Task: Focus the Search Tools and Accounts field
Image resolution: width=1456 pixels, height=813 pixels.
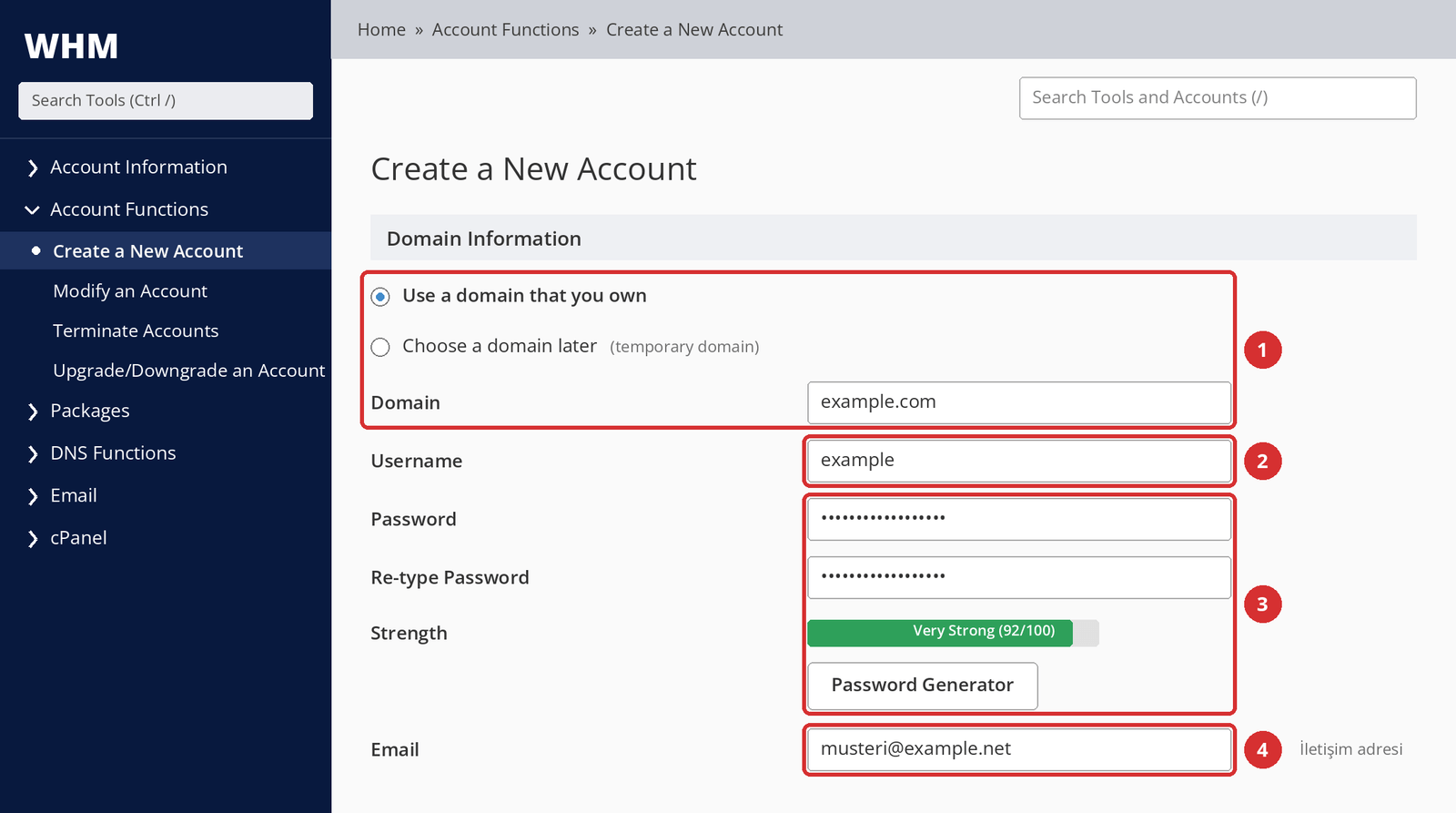Action: (x=1218, y=98)
